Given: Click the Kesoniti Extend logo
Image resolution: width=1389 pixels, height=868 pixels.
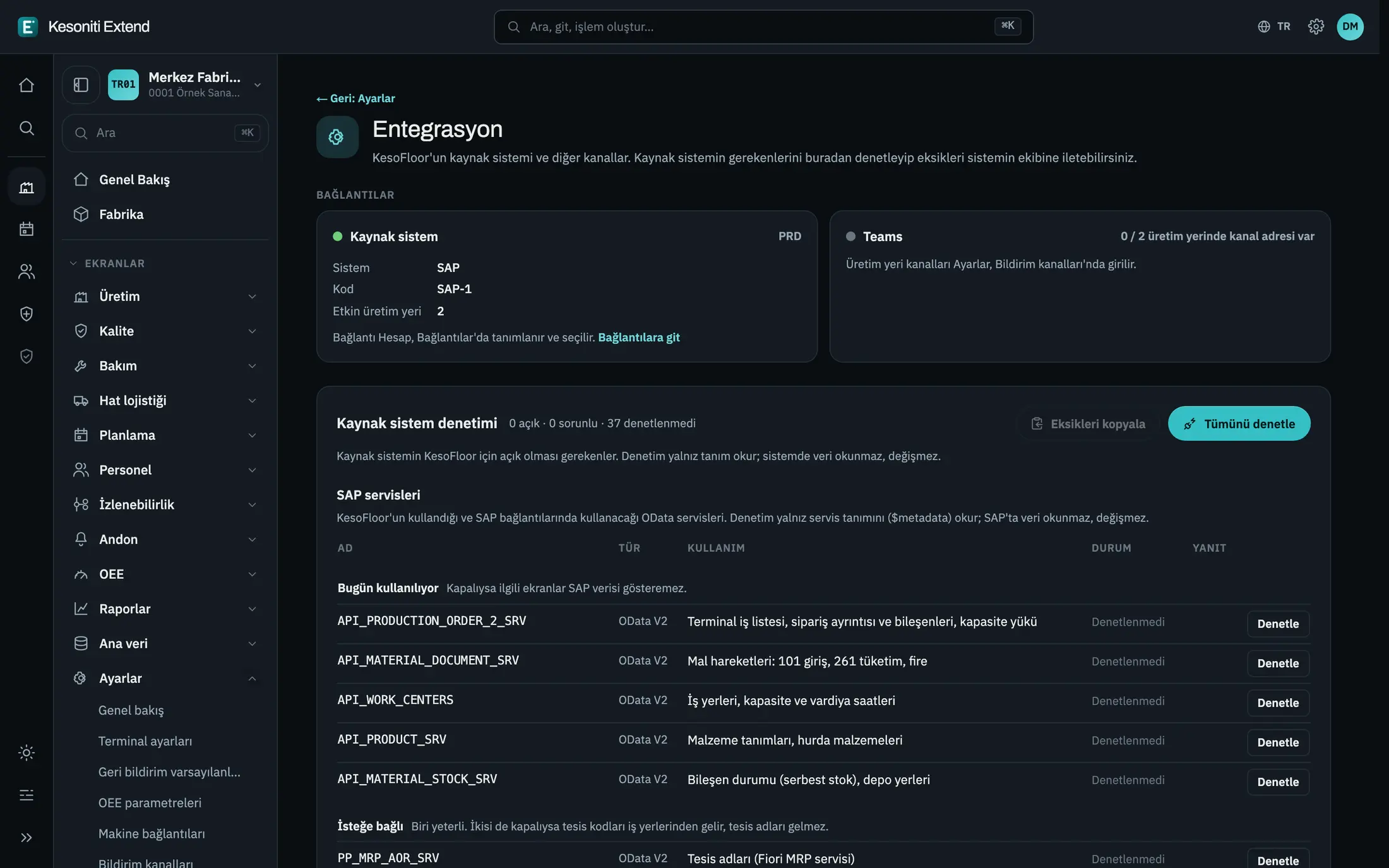Looking at the screenshot, I should [x=84, y=27].
